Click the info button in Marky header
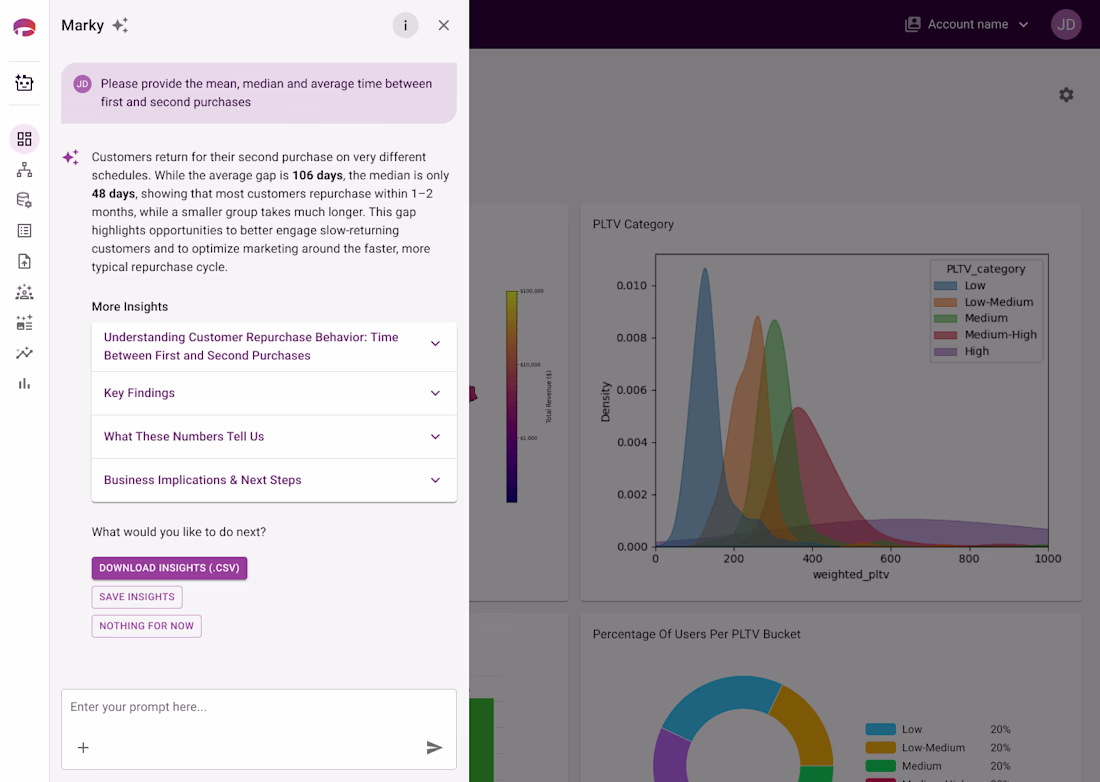Image resolution: width=1100 pixels, height=782 pixels. click(x=405, y=25)
